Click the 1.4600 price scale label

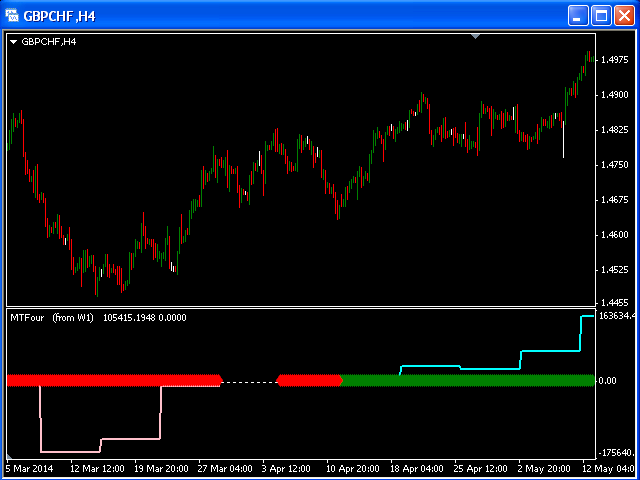click(612, 236)
